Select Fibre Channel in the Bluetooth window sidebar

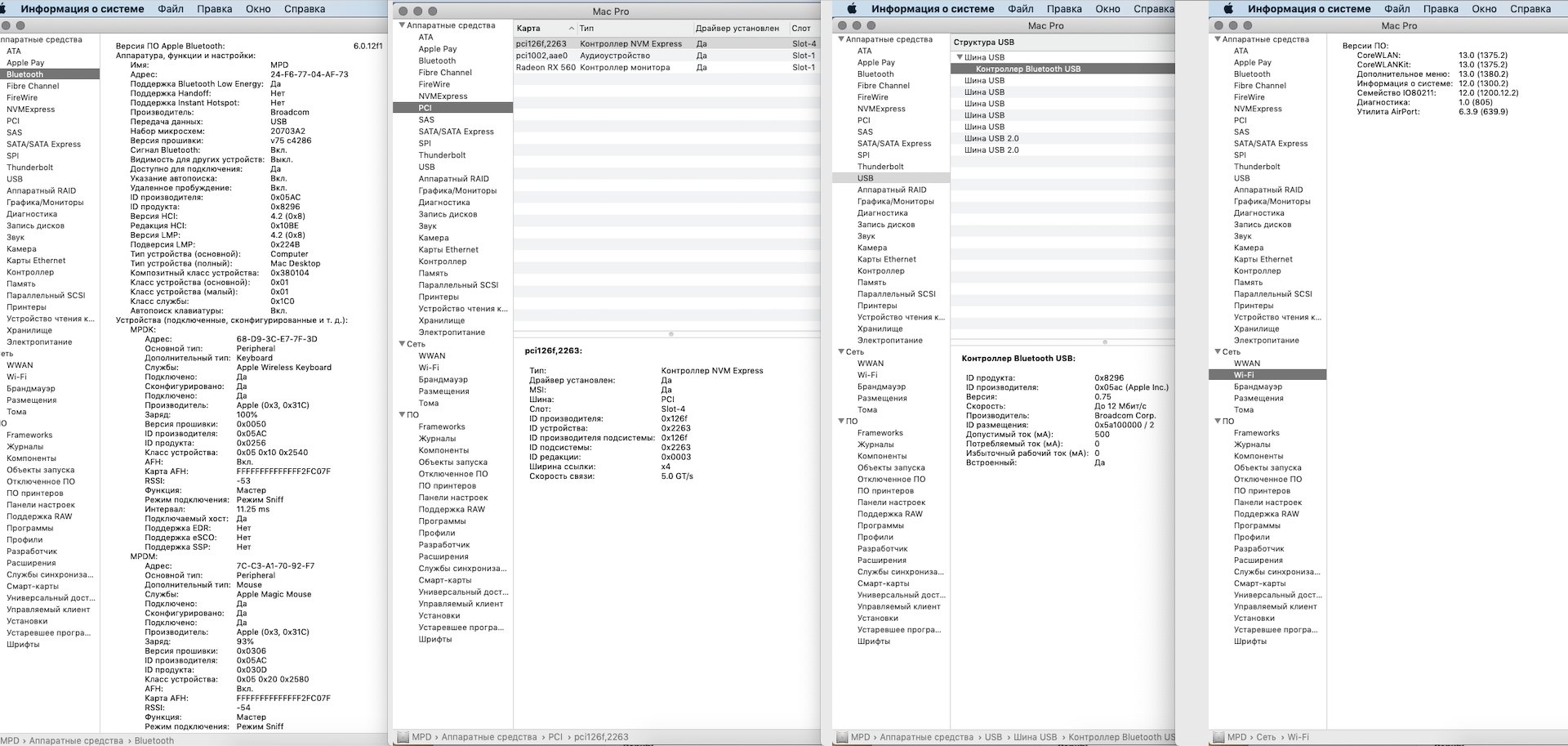click(33, 86)
